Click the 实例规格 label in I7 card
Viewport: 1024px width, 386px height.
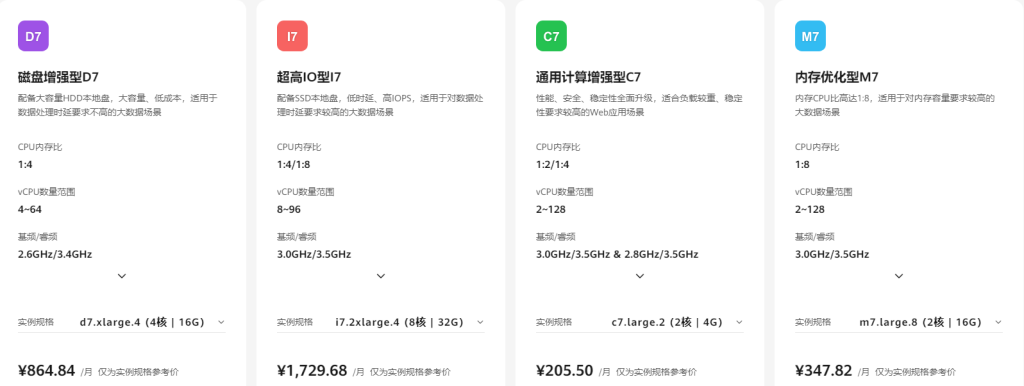[295, 322]
